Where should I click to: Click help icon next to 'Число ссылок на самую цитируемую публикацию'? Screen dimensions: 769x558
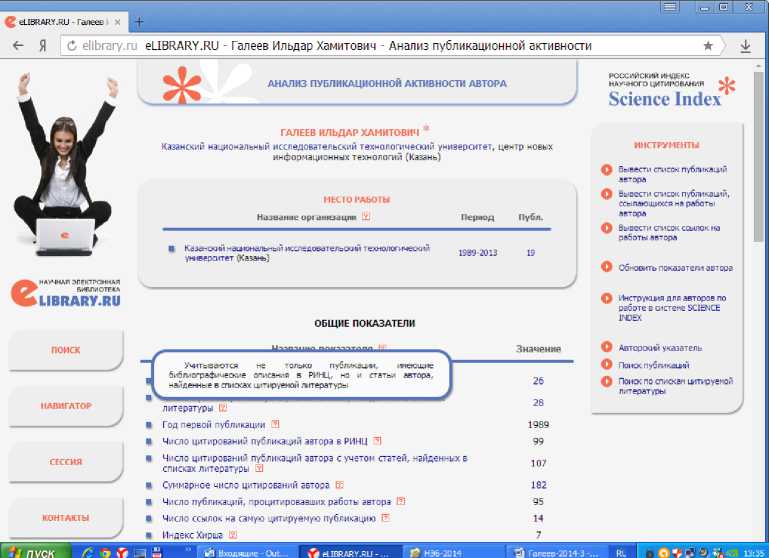tap(385, 518)
